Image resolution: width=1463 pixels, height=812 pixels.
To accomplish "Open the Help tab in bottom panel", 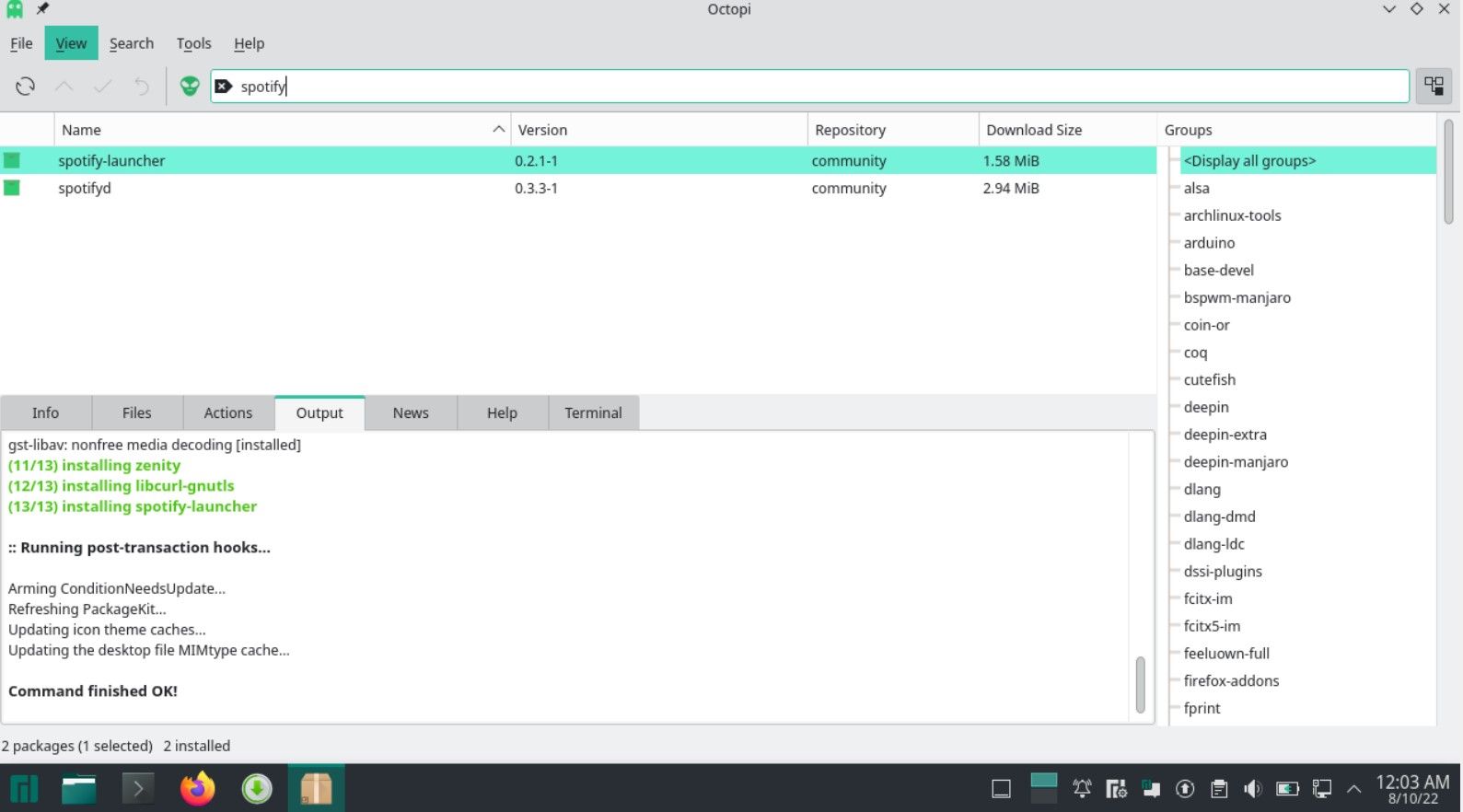I will tap(502, 413).
